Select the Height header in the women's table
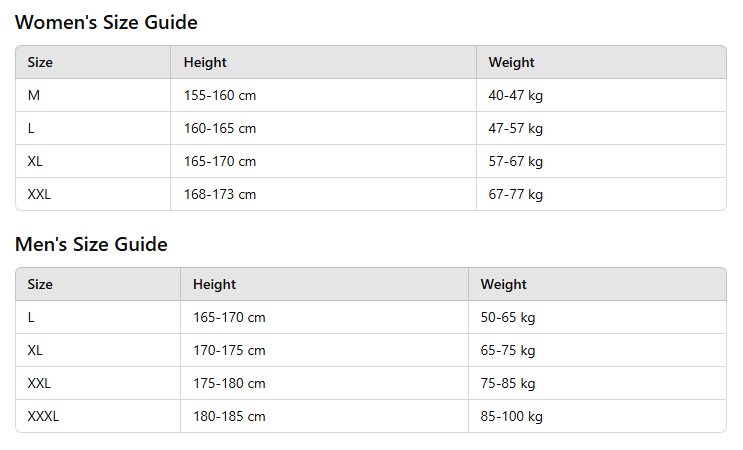Screen dimensions: 743x450 (205, 62)
